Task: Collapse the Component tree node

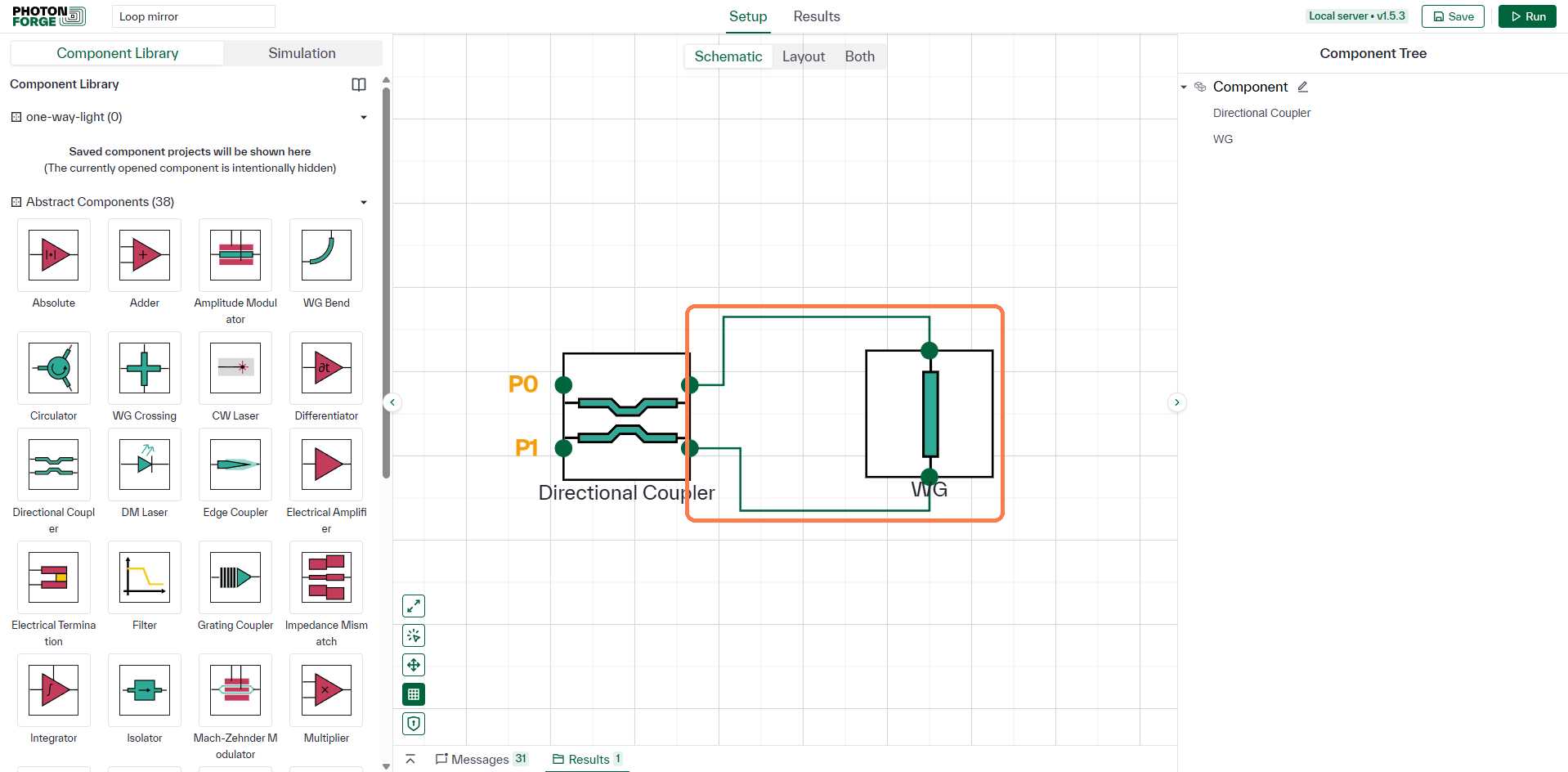Action: pyautogui.click(x=1184, y=87)
